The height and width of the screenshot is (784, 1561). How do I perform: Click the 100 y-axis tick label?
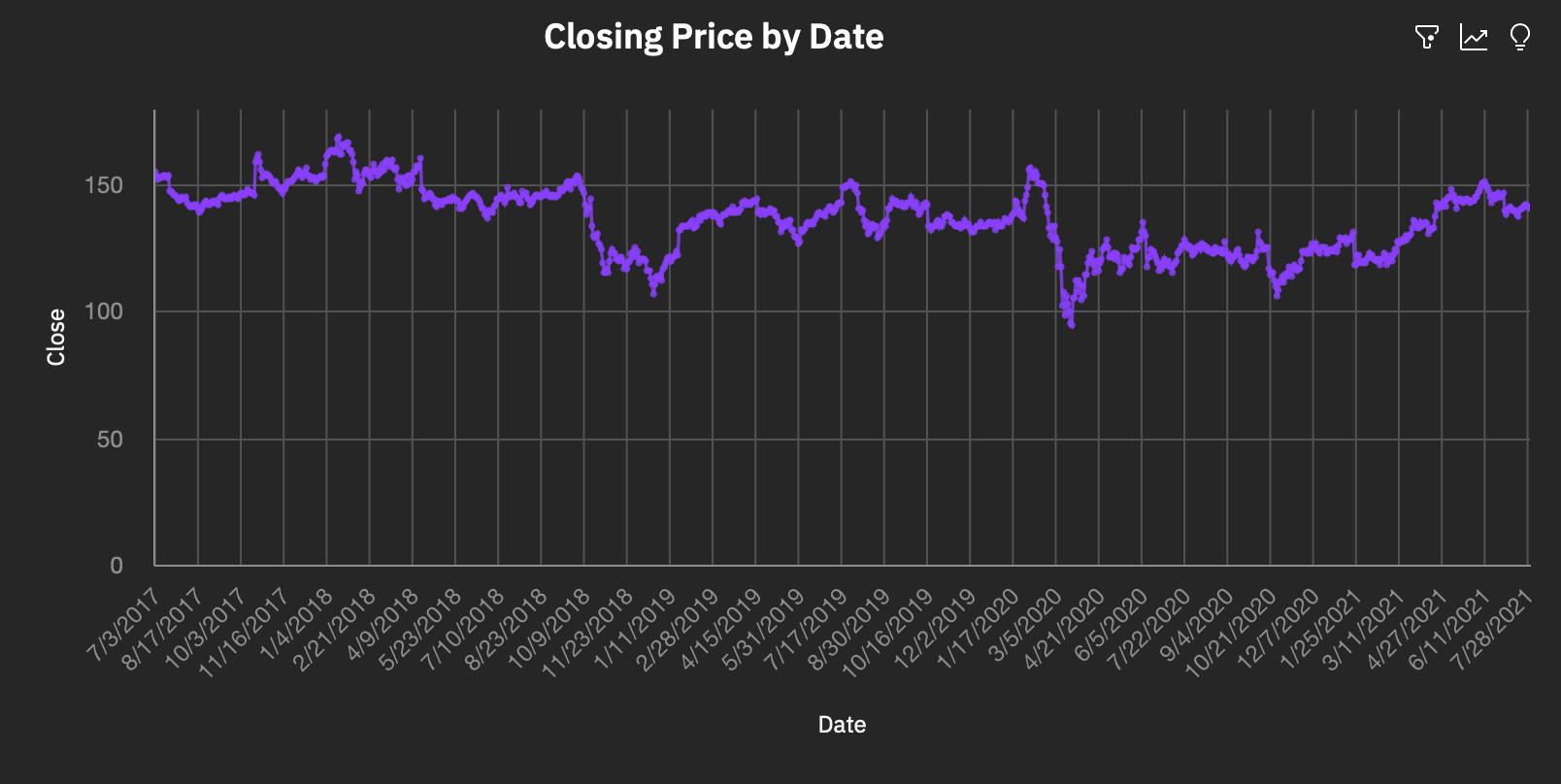click(x=104, y=311)
